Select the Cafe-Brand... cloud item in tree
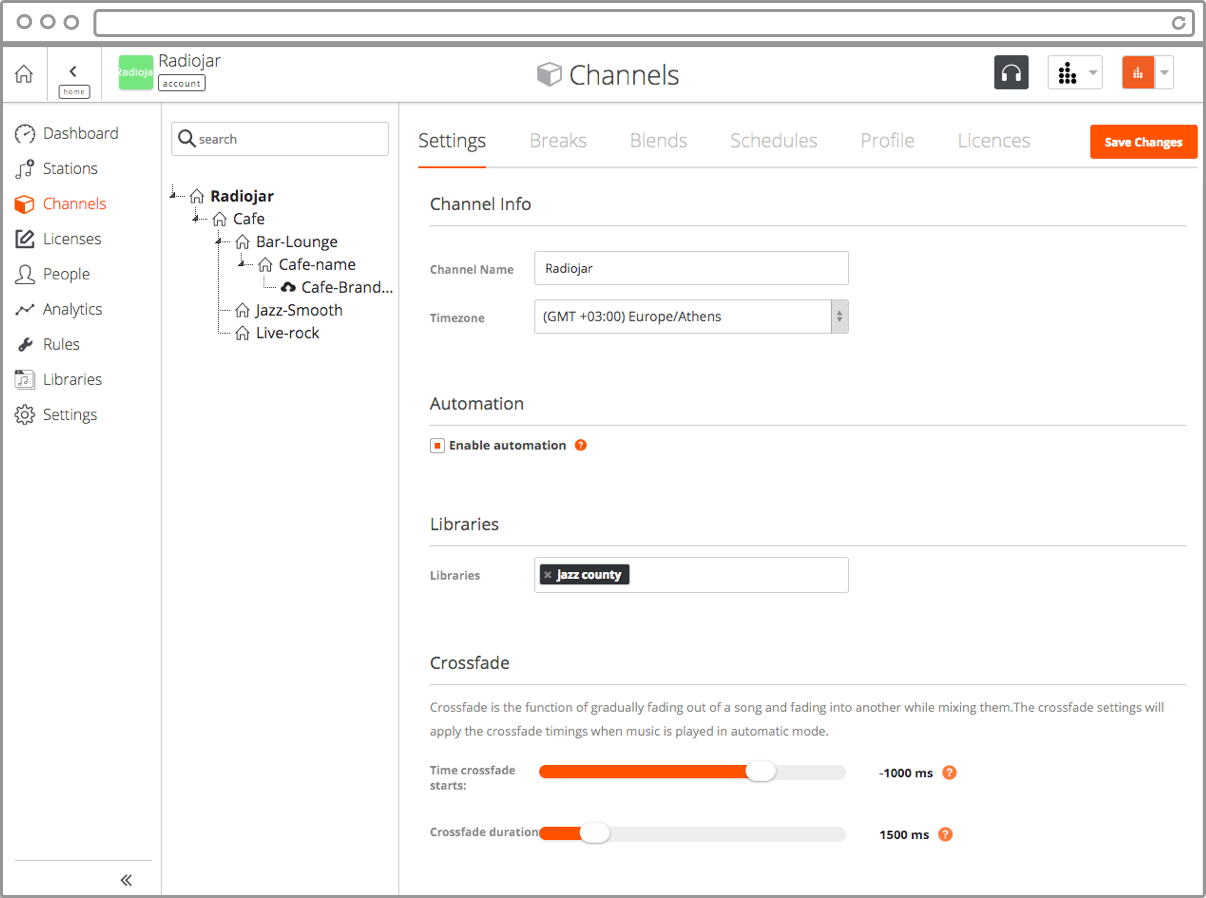The width and height of the screenshot is (1206, 898). point(347,287)
